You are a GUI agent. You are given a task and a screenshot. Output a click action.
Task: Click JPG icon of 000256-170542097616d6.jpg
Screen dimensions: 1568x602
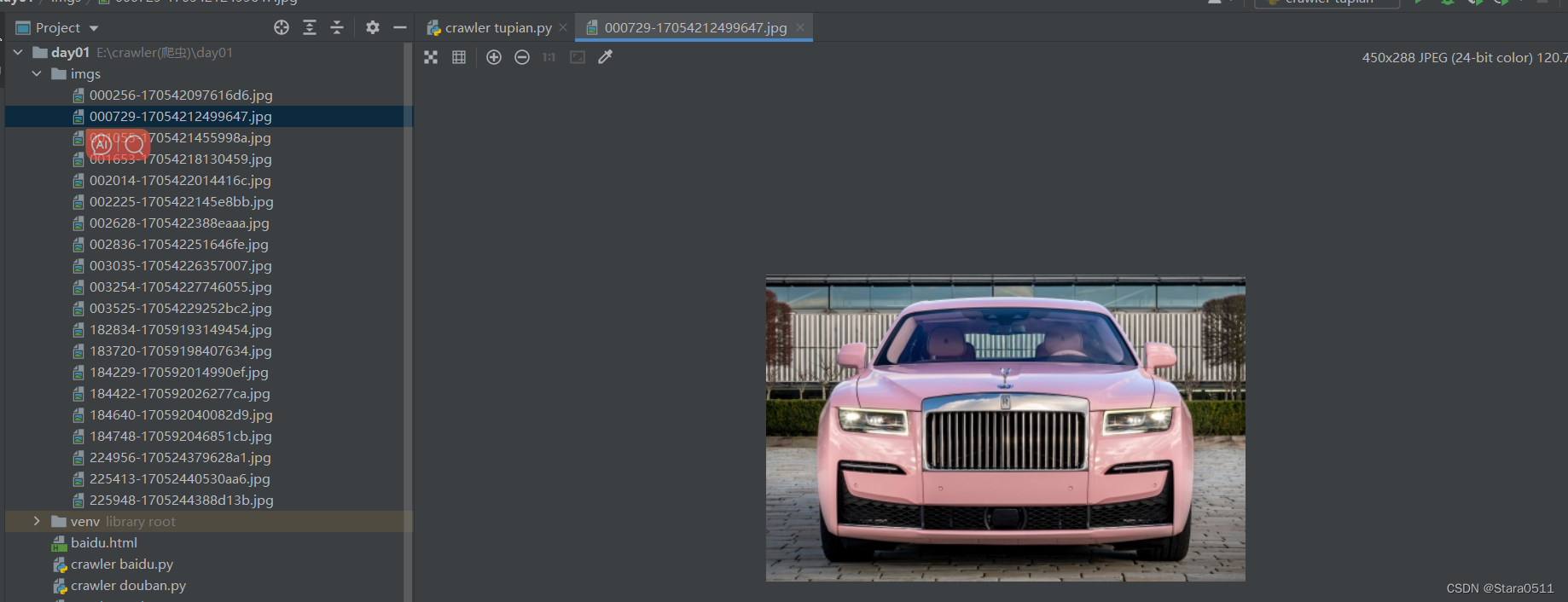coord(78,95)
